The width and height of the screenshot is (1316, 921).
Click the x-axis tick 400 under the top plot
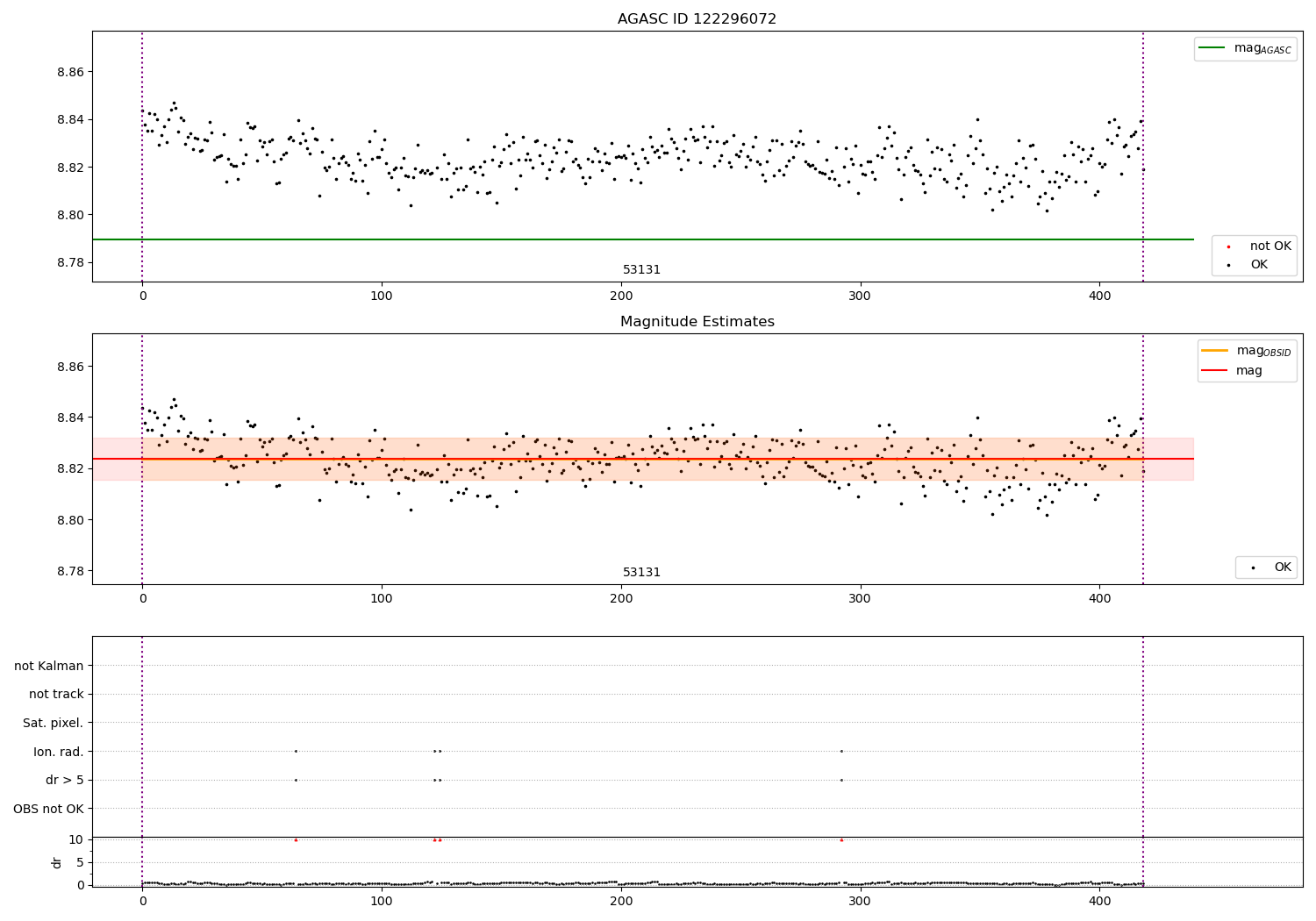(1100, 296)
